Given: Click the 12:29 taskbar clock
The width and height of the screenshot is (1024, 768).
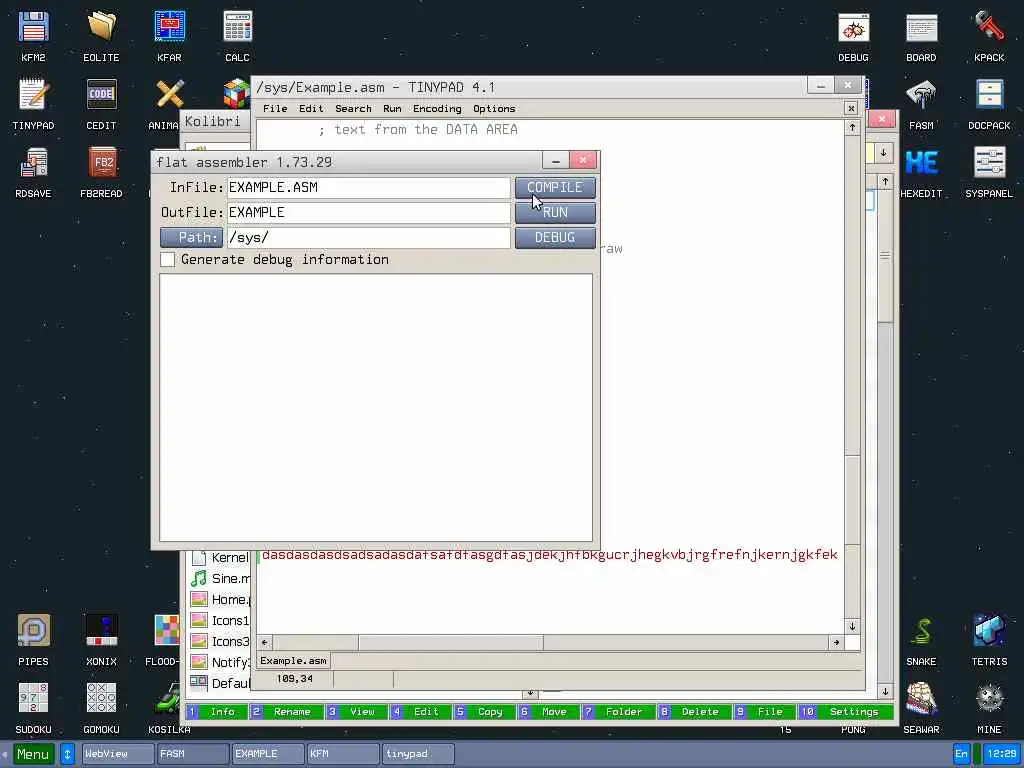Looking at the screenshot, I should [1002, 754].
